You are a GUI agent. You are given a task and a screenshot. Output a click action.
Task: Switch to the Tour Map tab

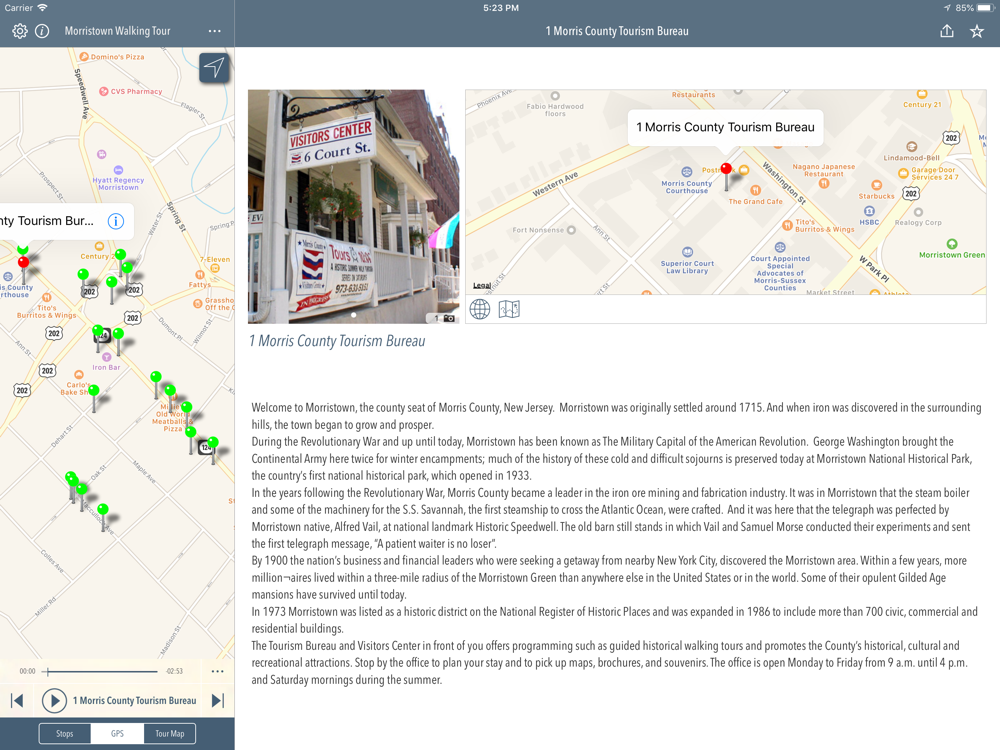click(170, 733)
